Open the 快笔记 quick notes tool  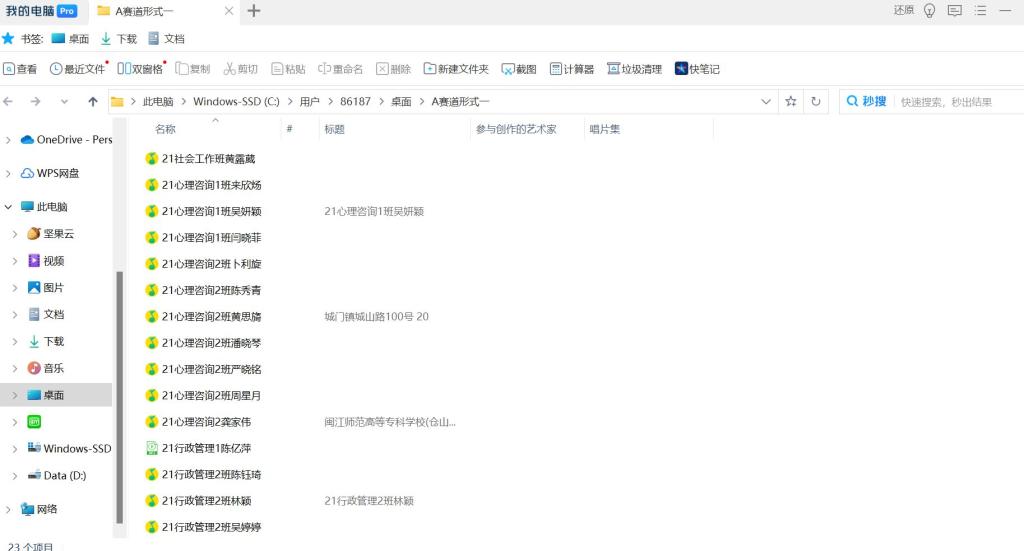697,69
